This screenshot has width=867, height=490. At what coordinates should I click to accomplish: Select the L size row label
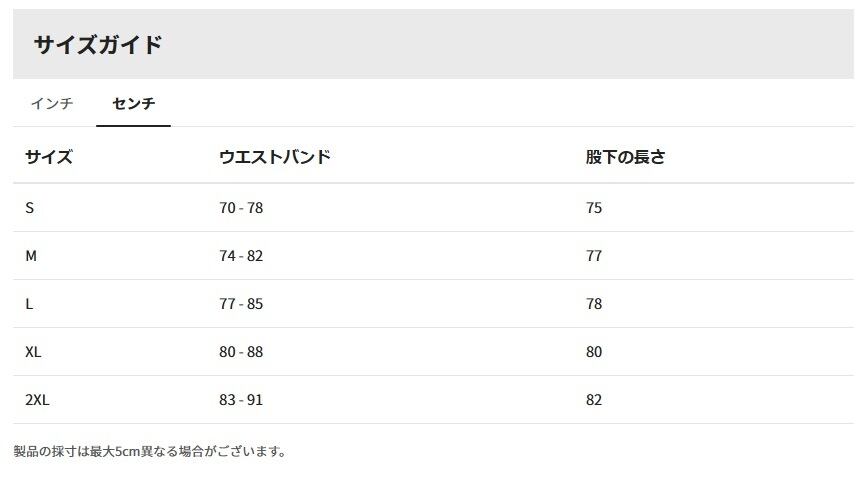point(29,304)
